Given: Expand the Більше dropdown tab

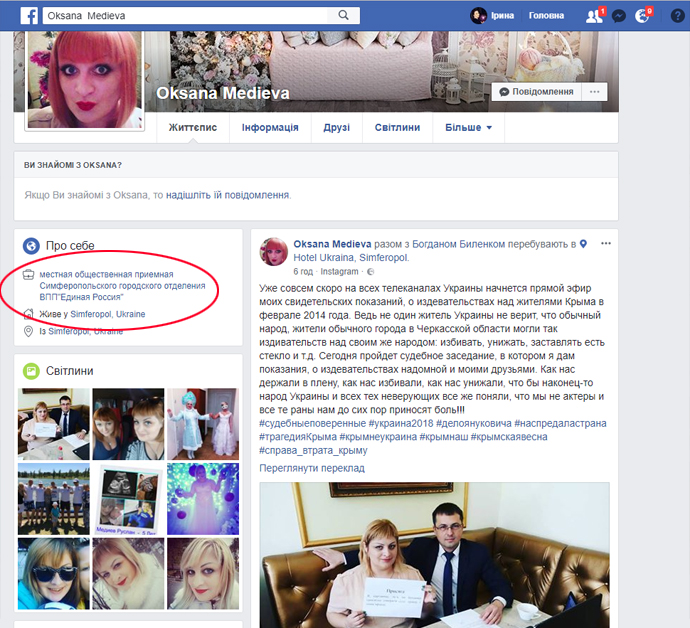Looking at the screenshot, I should click(468, 128).
